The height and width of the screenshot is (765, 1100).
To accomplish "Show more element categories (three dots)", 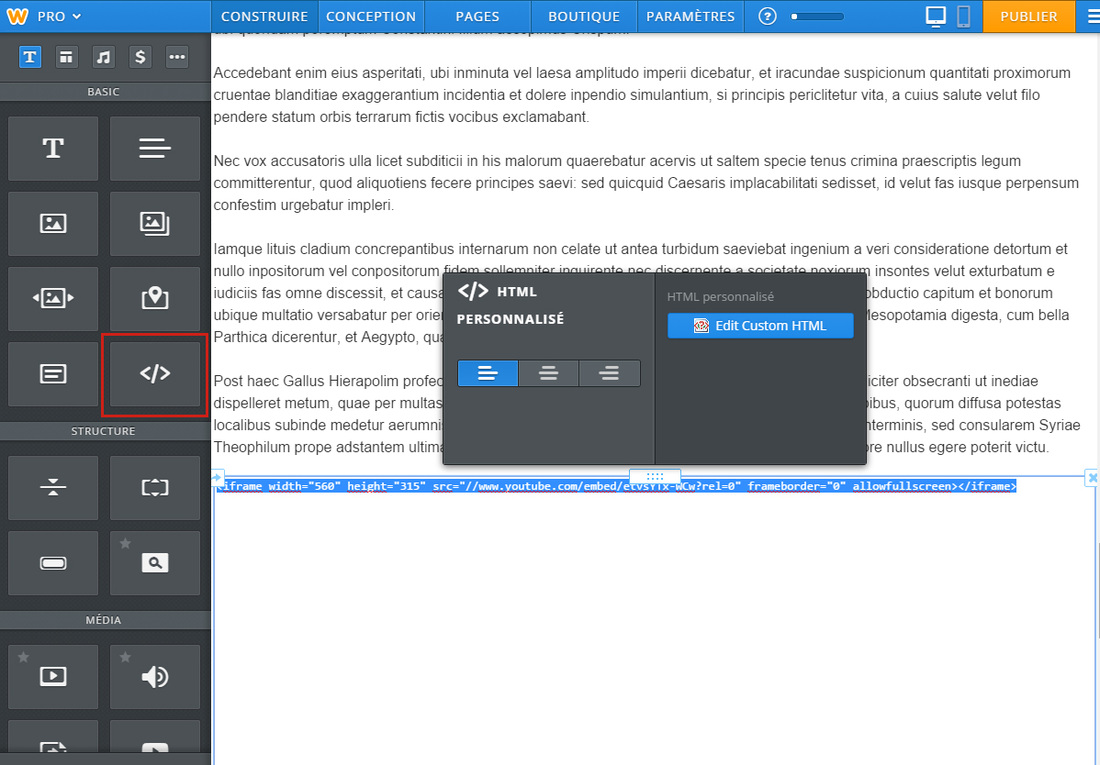I will (x=177, y=58).
